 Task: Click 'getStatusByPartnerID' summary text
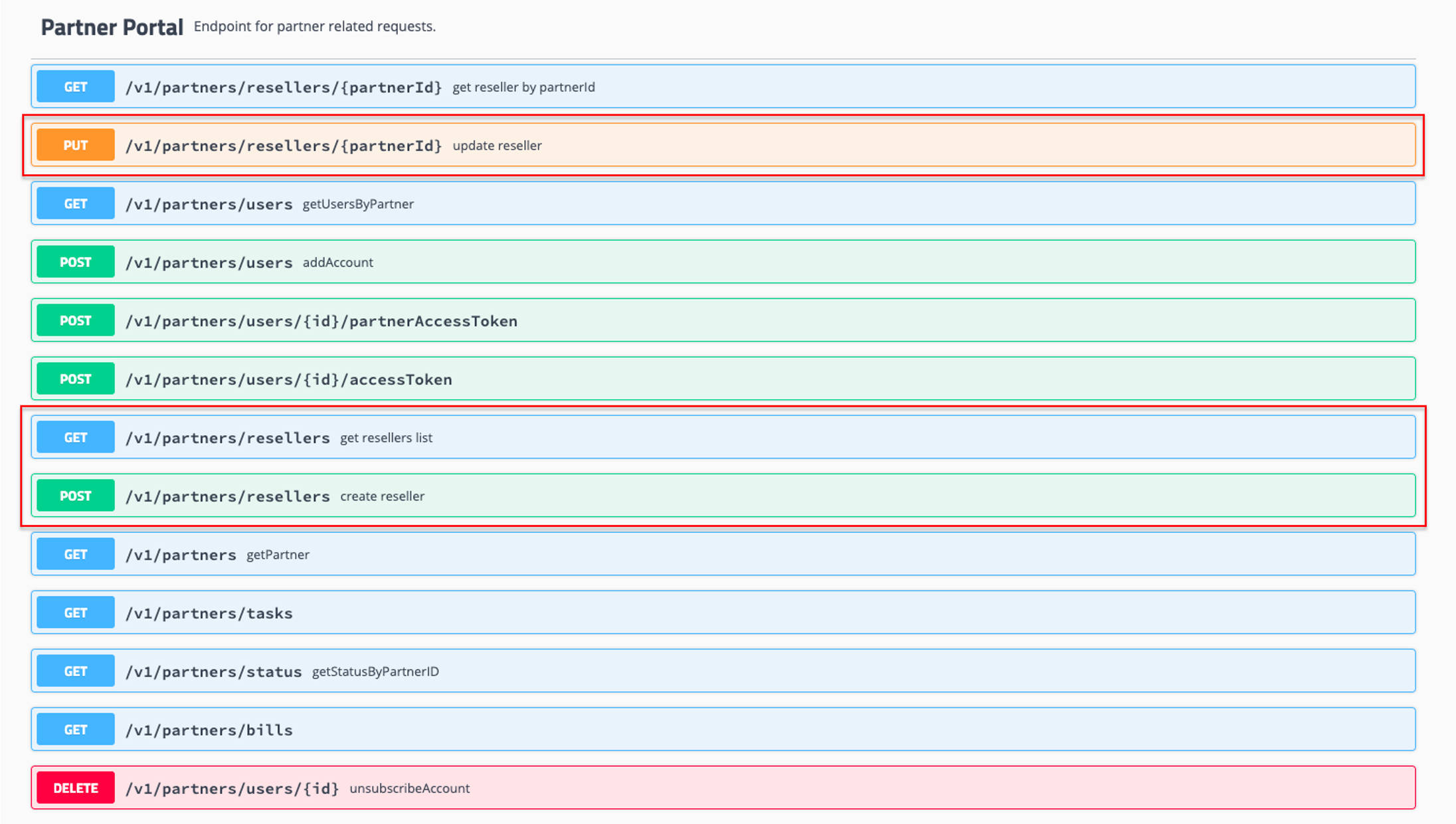pos(376,672)
